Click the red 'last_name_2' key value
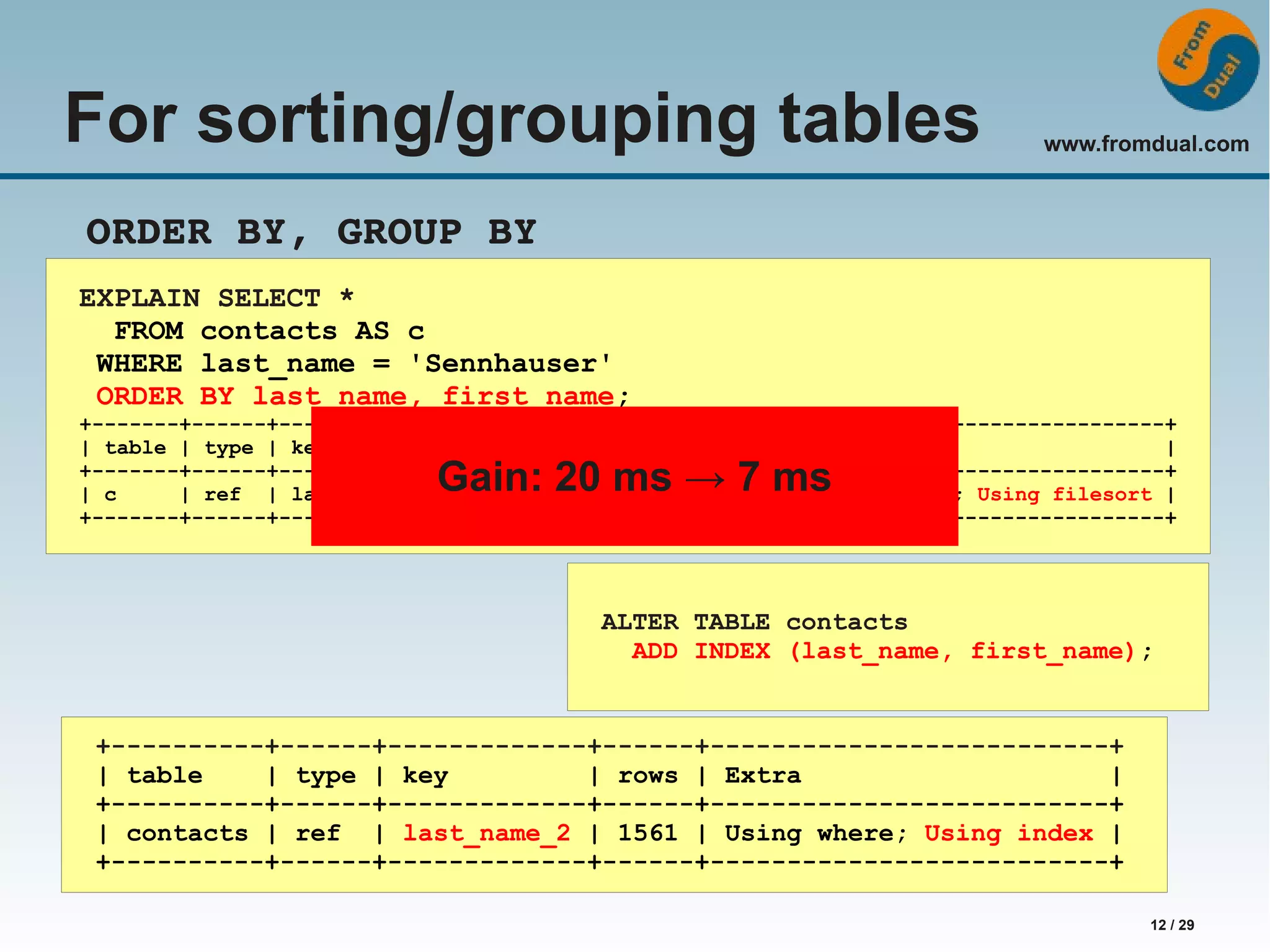 coord(487,834)
